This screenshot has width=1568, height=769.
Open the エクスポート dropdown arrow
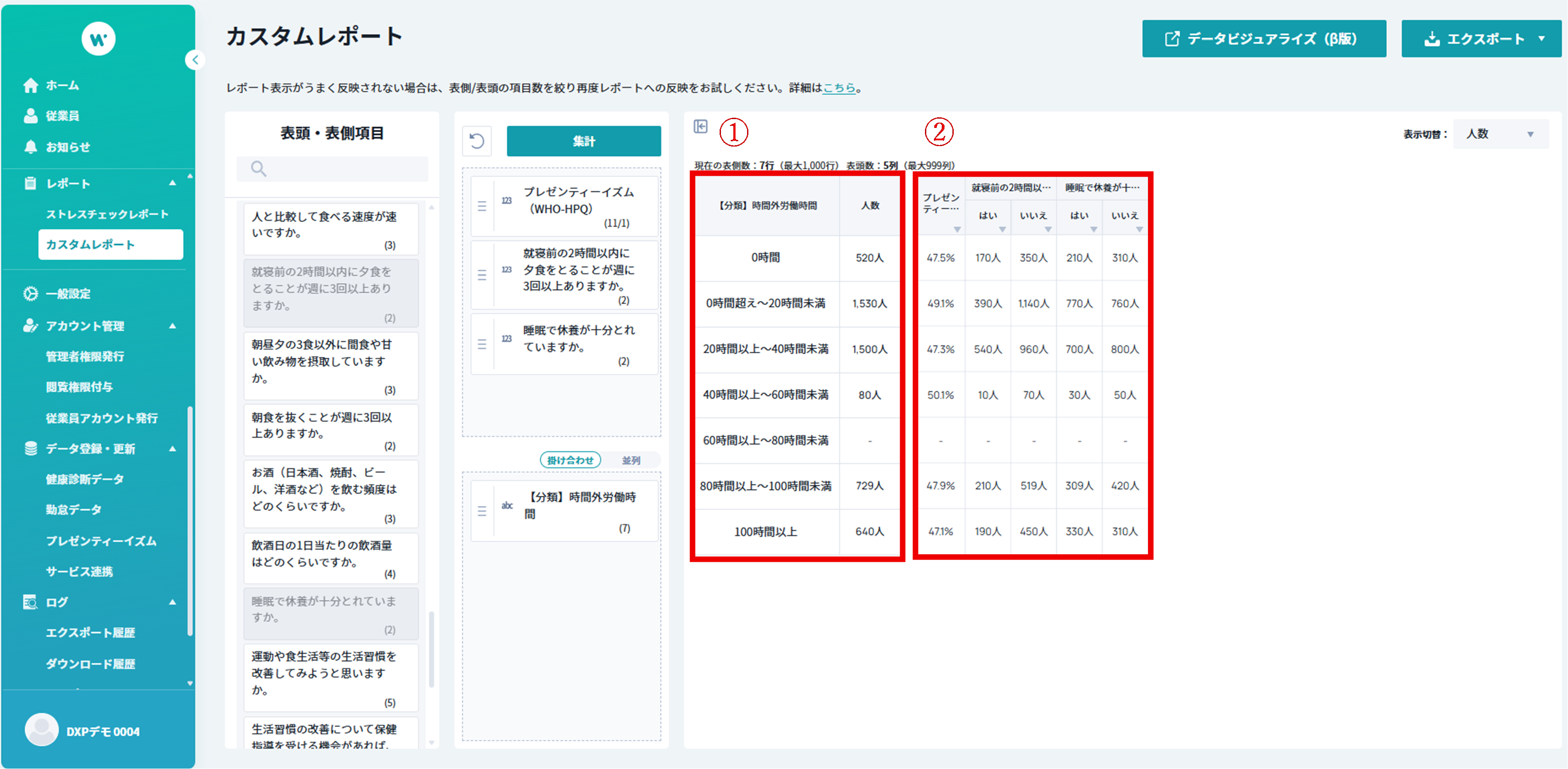tap(1541, 39)
